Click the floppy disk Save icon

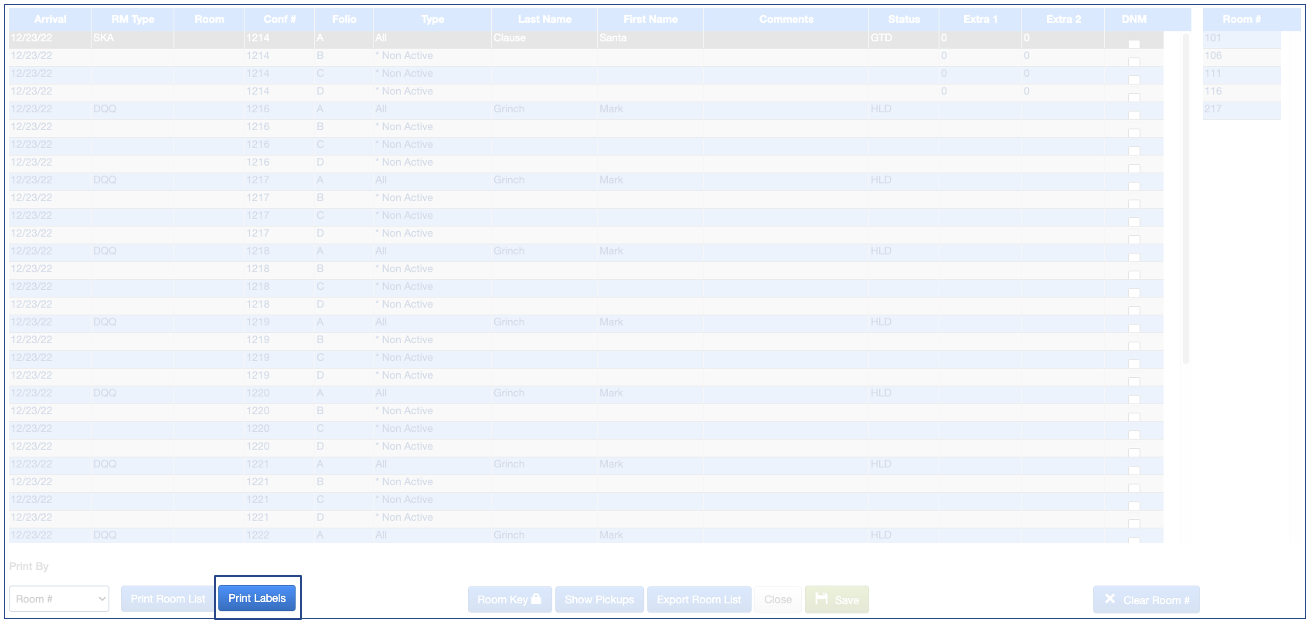click(822, 599)
